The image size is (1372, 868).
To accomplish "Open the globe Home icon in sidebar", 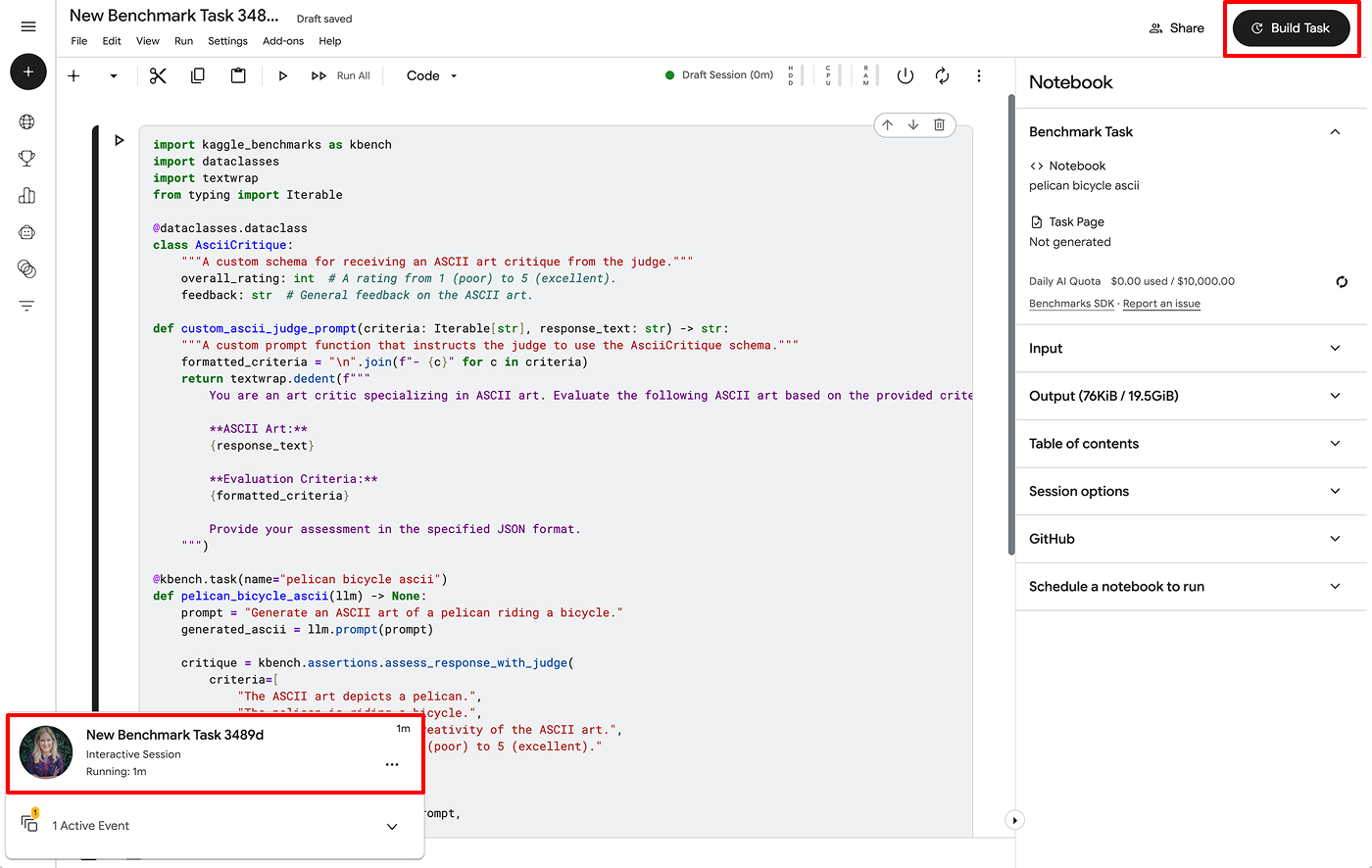I will pos(27,122).
